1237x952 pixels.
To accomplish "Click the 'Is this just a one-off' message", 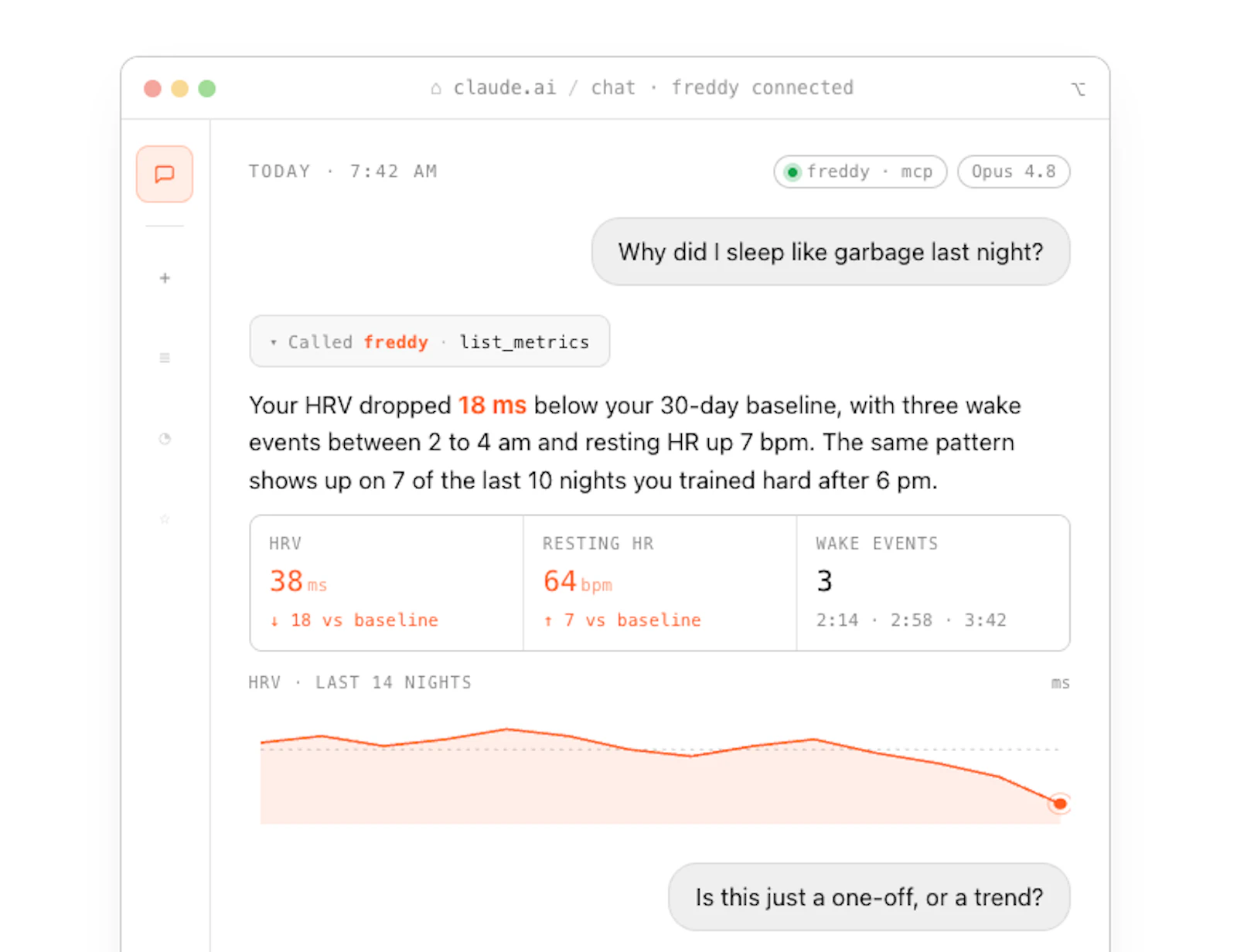I will point(869,897).
